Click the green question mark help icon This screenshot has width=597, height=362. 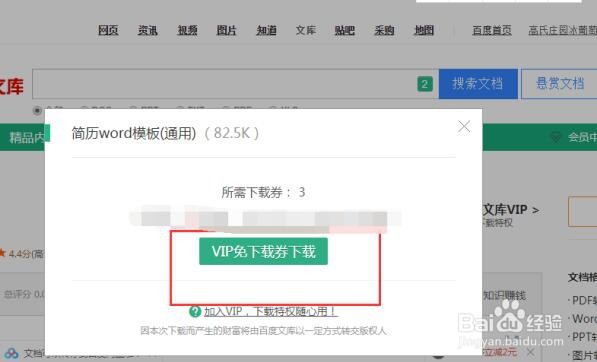click(x=195, y=311)
